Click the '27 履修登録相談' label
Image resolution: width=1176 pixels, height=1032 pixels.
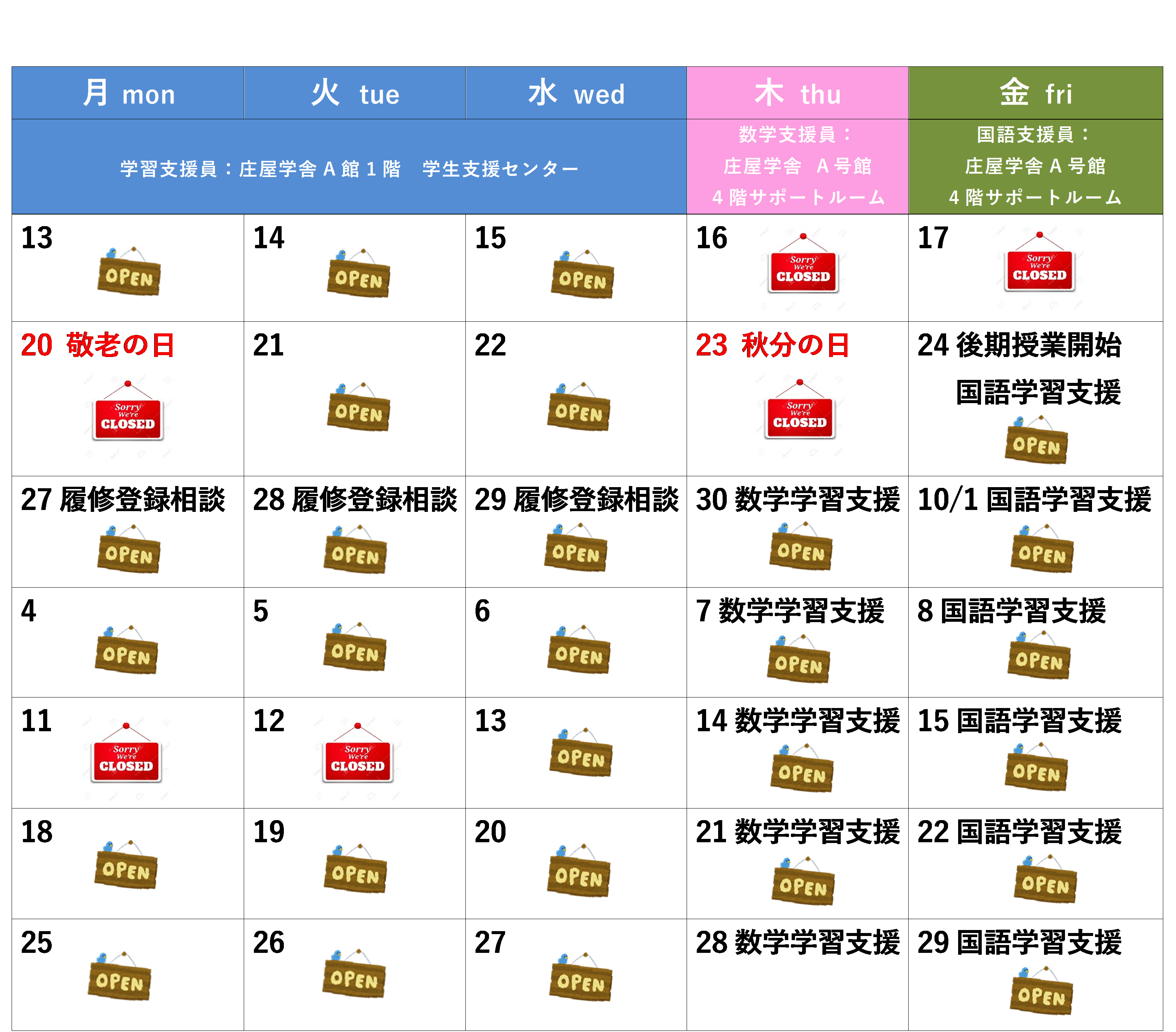[123, 499]
